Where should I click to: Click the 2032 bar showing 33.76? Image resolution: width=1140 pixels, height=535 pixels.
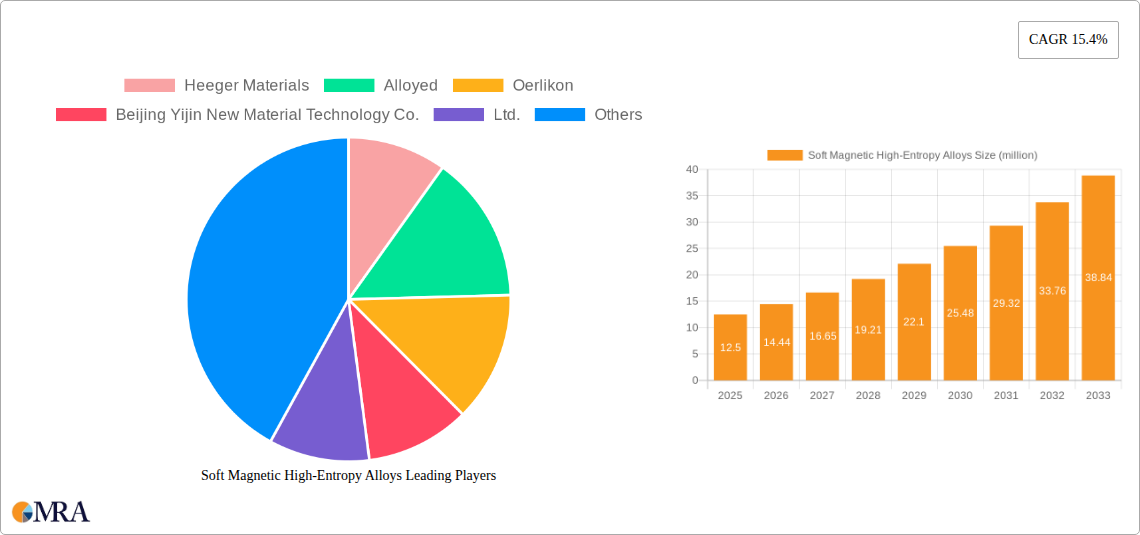point(1052,291)
